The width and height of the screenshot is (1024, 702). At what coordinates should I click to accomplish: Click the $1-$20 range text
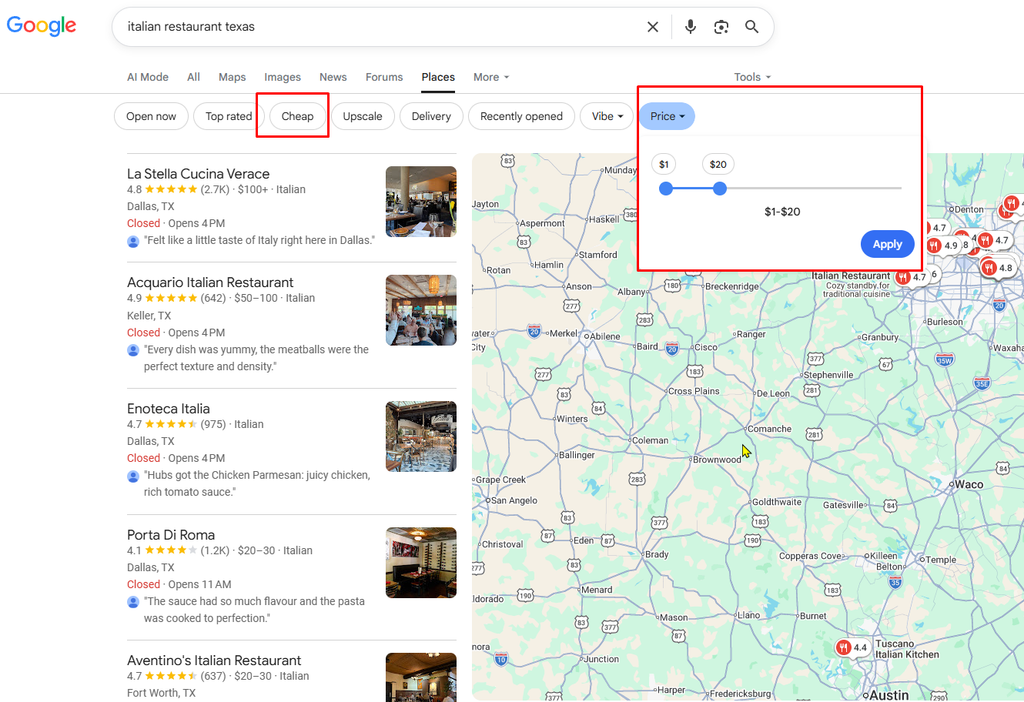click(782, 212)
